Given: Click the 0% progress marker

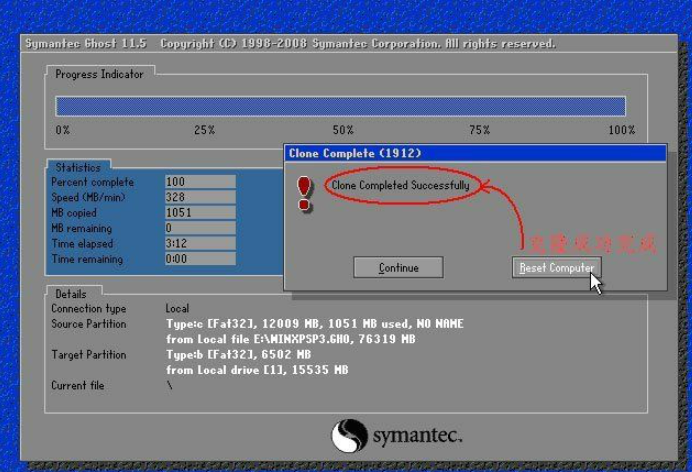Looking at the screenshot, I should tap(63, 130).
